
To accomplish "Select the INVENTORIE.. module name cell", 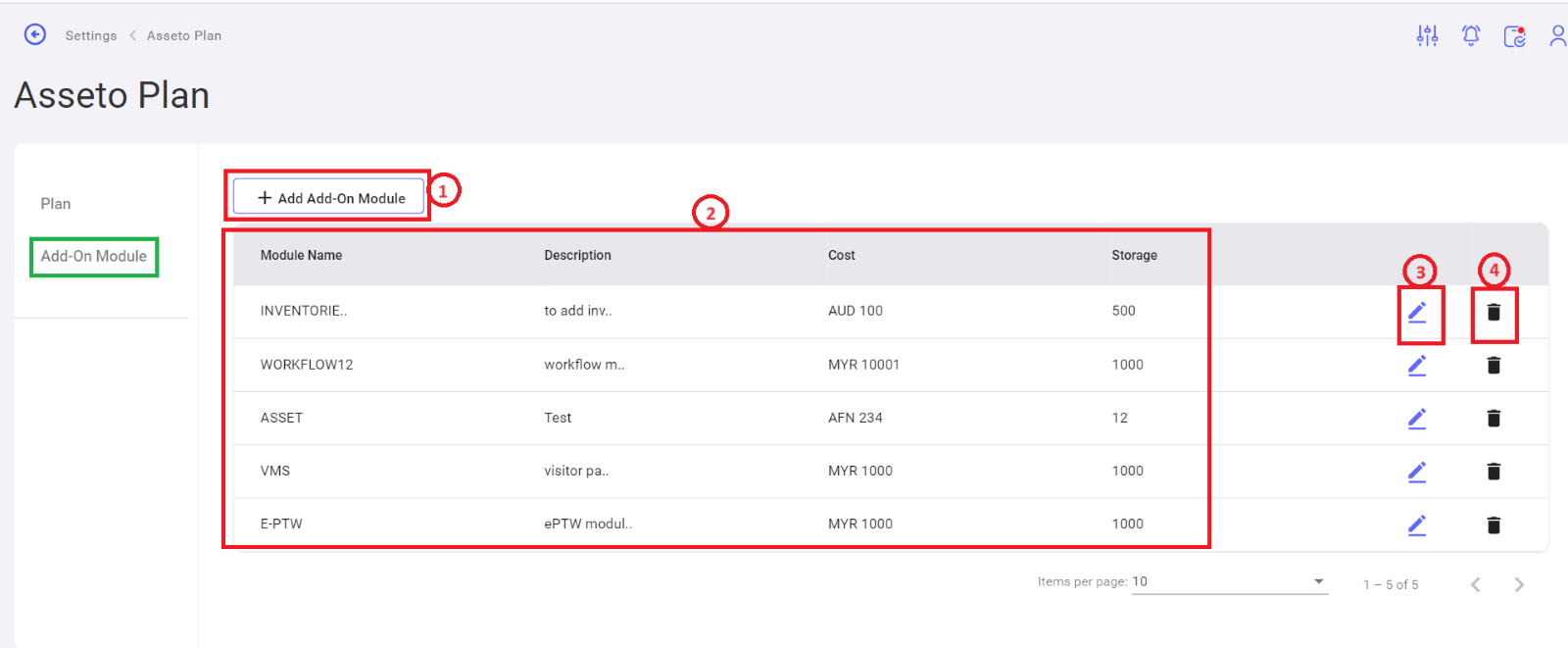I will click(304, 311).
